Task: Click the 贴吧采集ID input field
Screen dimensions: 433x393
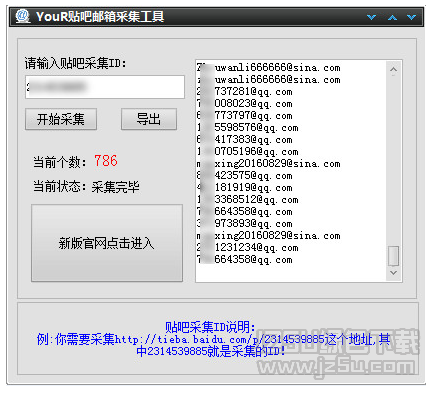Action: 105,87
